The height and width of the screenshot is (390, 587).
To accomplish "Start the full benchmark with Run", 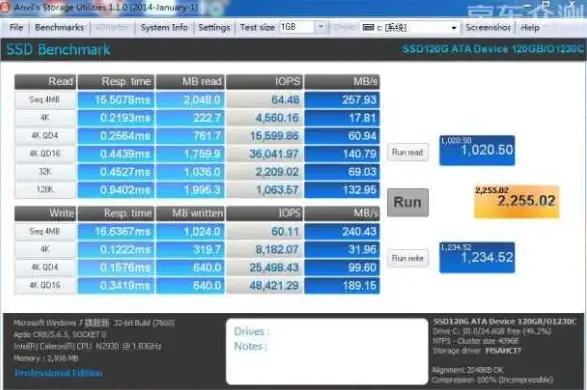I will [x=408, y=202].
